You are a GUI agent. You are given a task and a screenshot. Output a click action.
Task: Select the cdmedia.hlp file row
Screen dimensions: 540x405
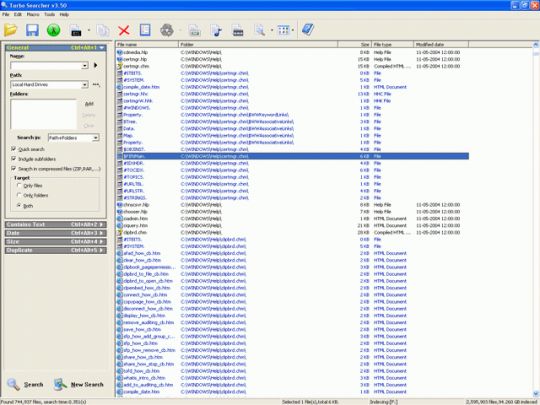coord(292,53)
